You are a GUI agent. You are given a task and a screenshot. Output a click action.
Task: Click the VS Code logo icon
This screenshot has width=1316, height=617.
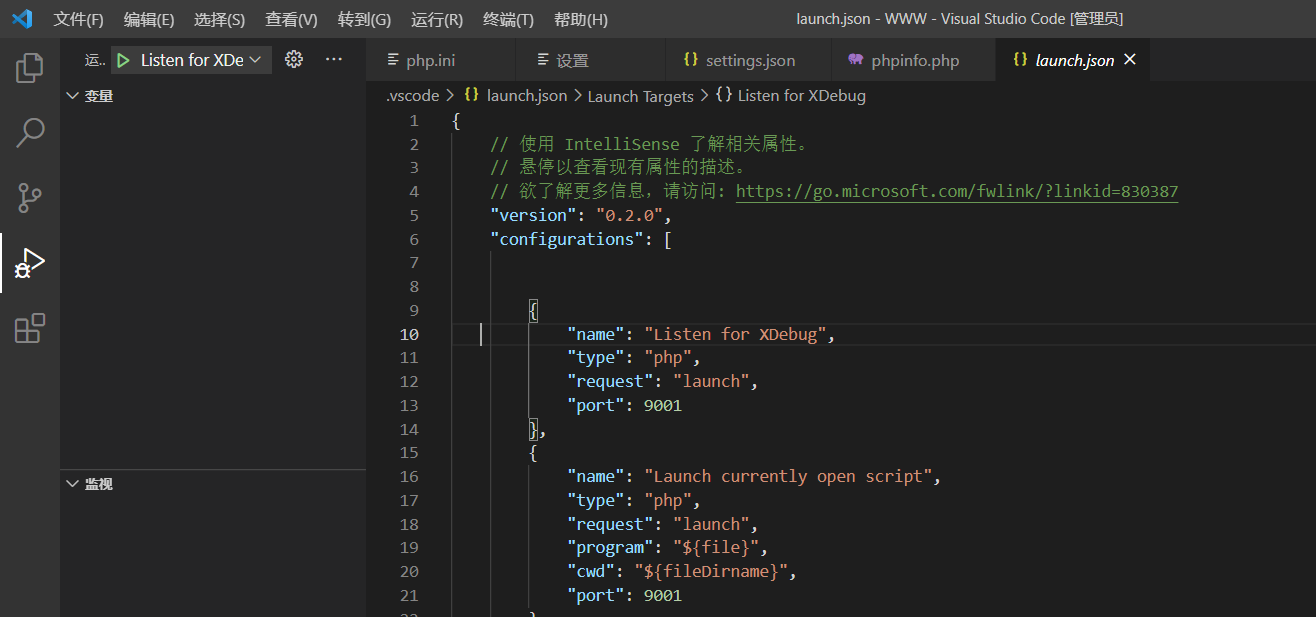point(22,19)
